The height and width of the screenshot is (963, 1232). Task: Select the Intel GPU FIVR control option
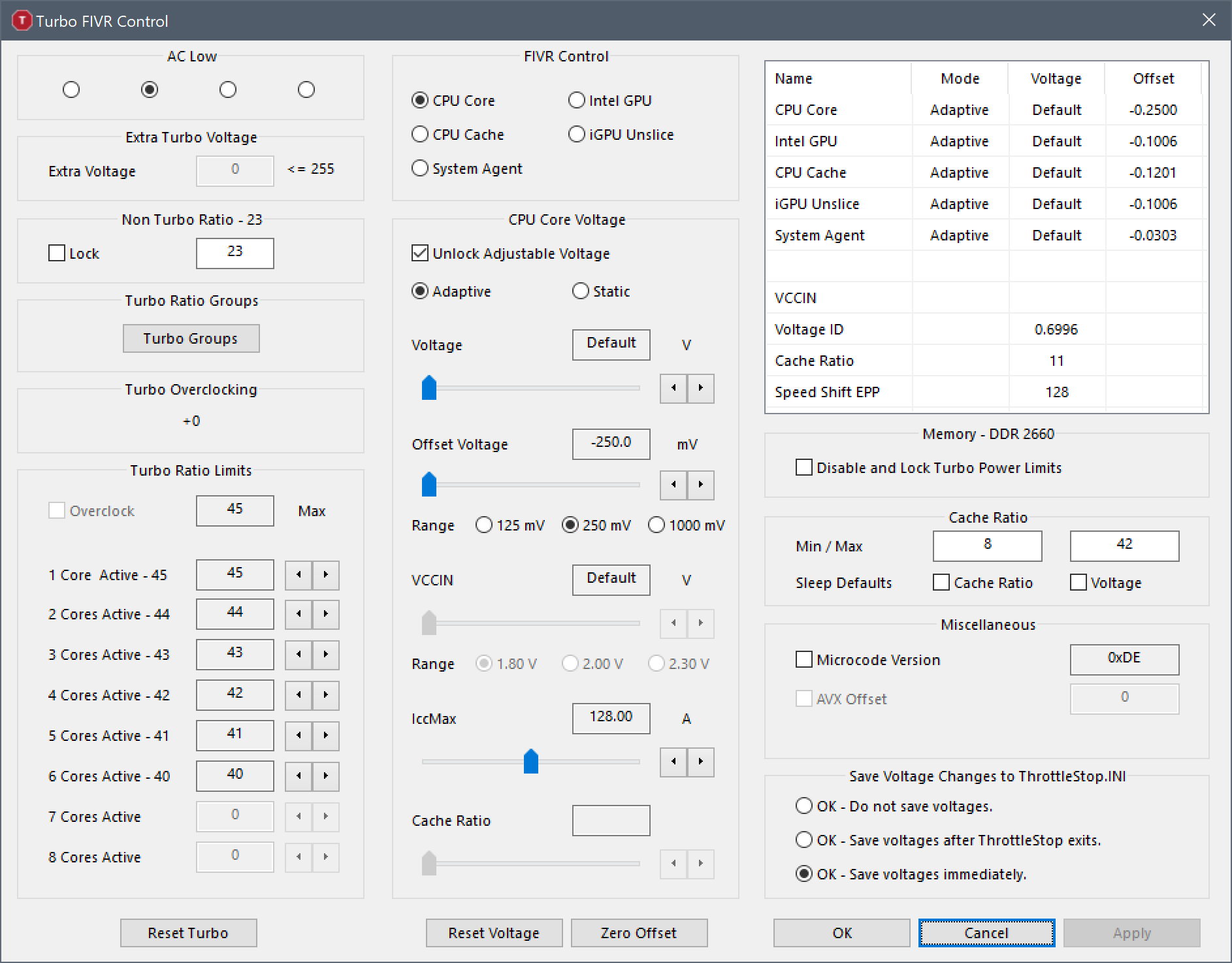pyautogui.click(x=610, y=101)
